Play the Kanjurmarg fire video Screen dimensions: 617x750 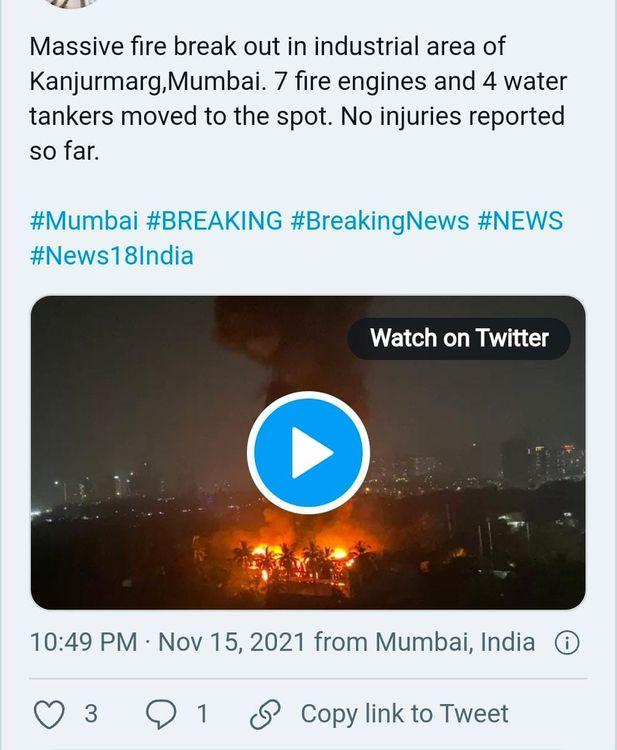tap(308, 453)
